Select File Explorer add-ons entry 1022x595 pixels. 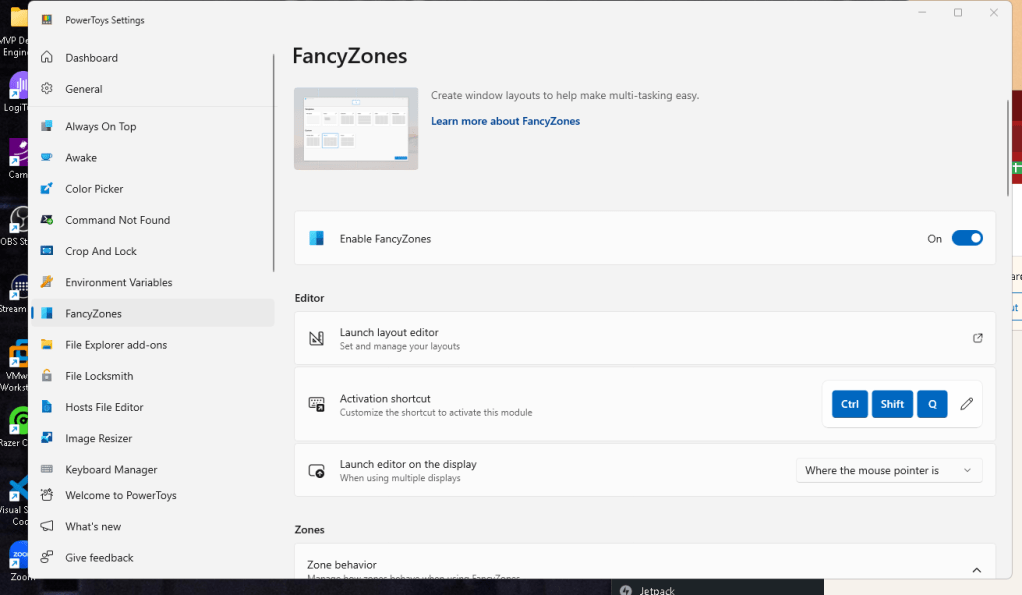pyautogui.click(x=153, y=345)
